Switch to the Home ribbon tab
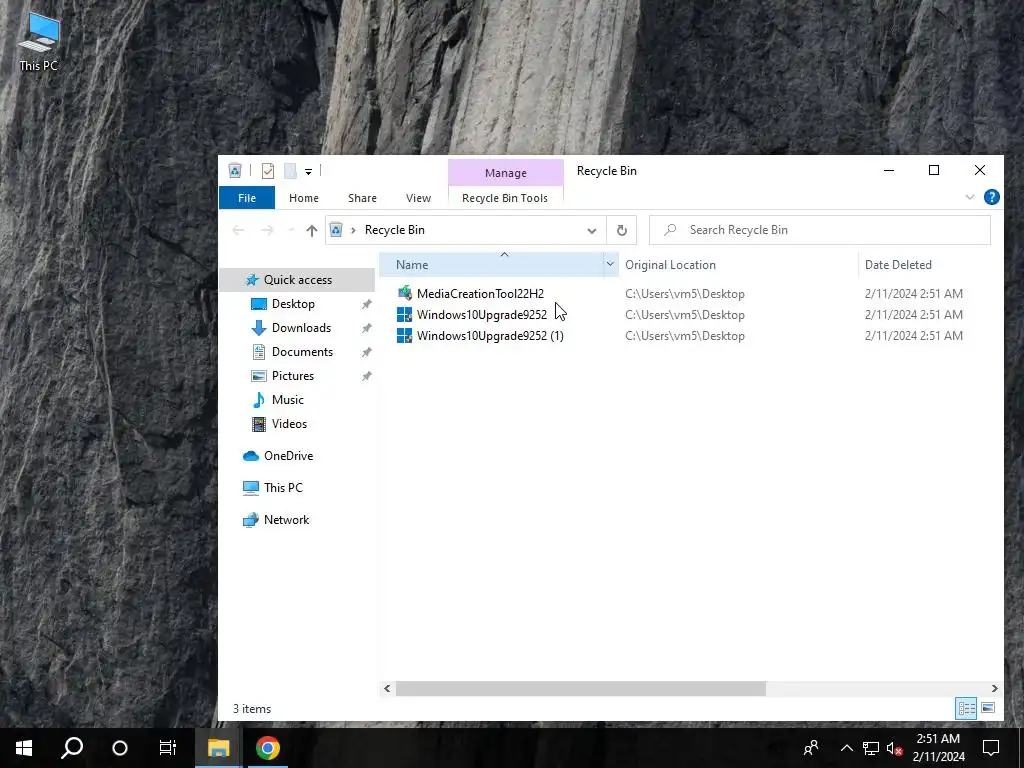This screenshot has width=1024, height=768. pyautogui.click(x=304, y=198)
